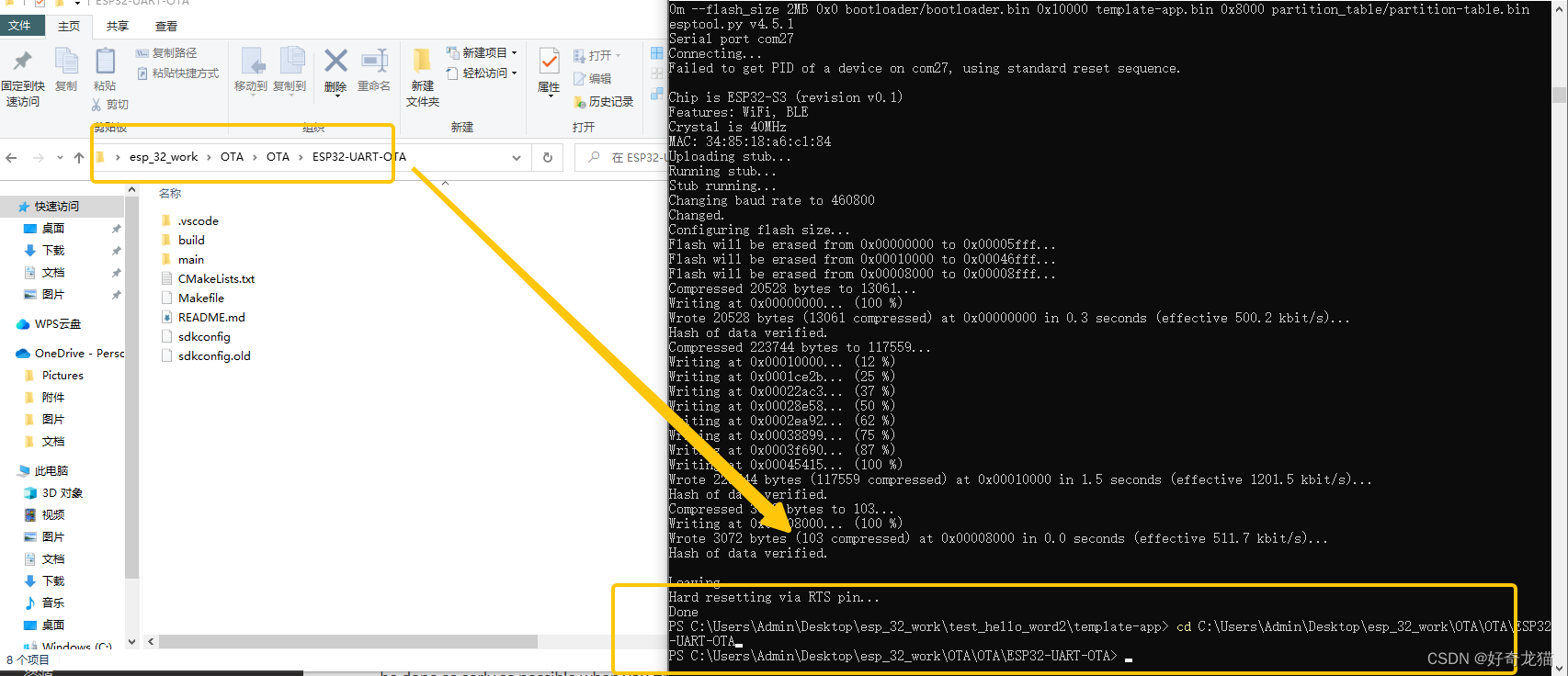Click the search box in Explorer
Image resolution: width=1568 pixels, height=676 pixels.
click(x=620, y=157)
